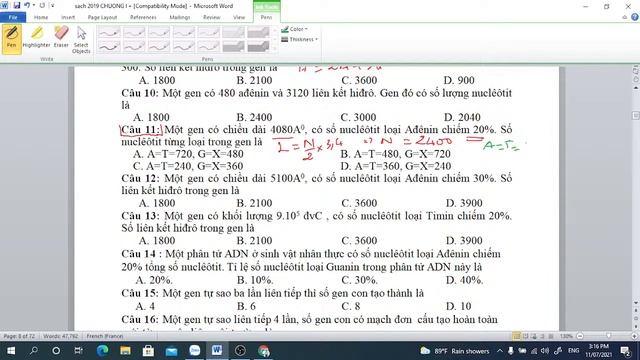Choose the fourth pen style in bottom row
The width and height of the screenshot is (640, 360).
point(184,47)
